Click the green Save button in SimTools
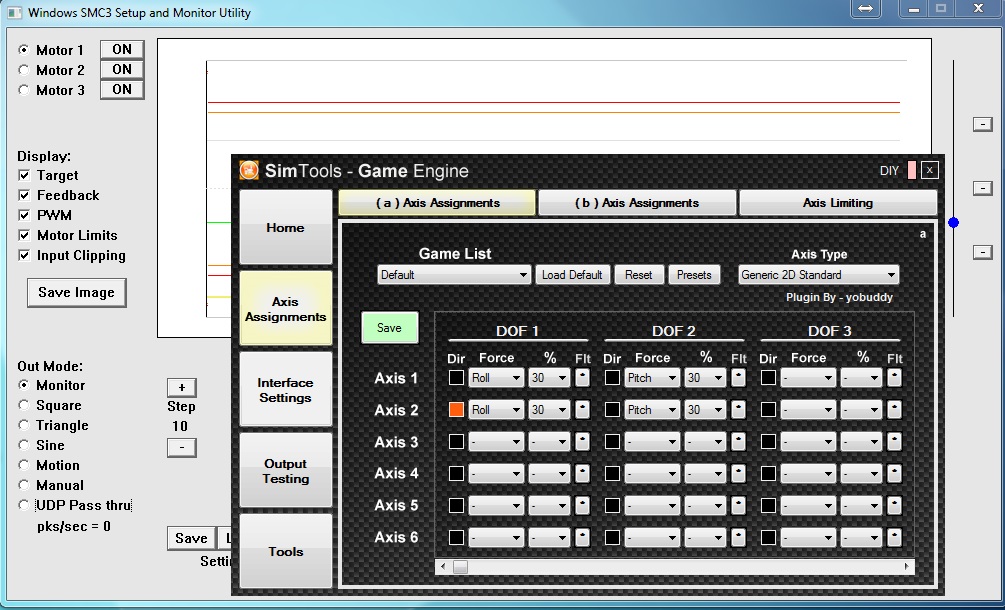The height and width of the screenshot is (610, 1005). pos(389,327)
